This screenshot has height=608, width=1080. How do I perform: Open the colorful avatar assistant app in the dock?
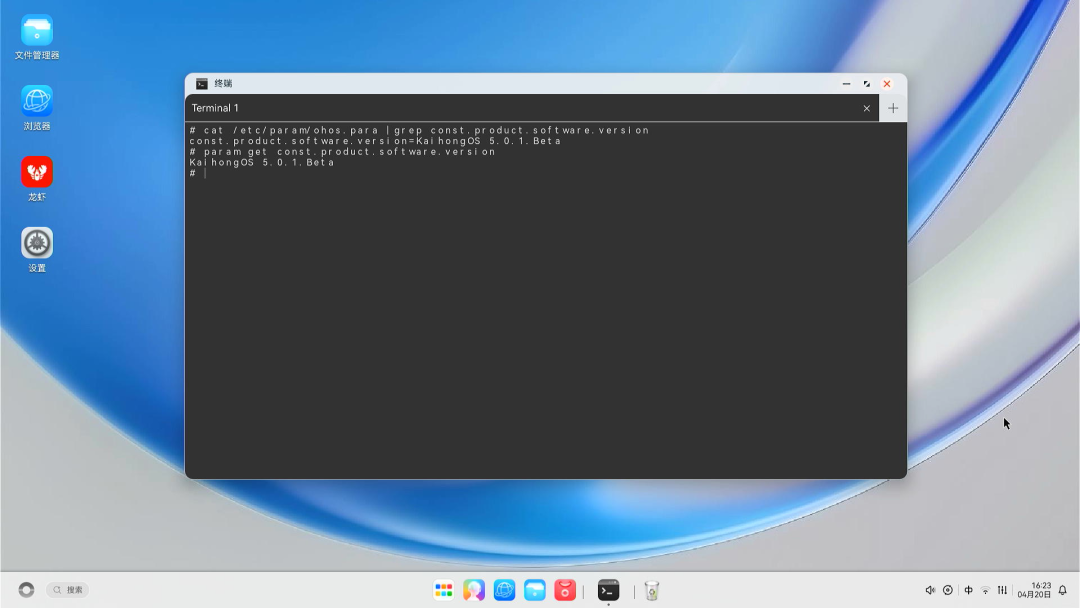click(474, 590)
